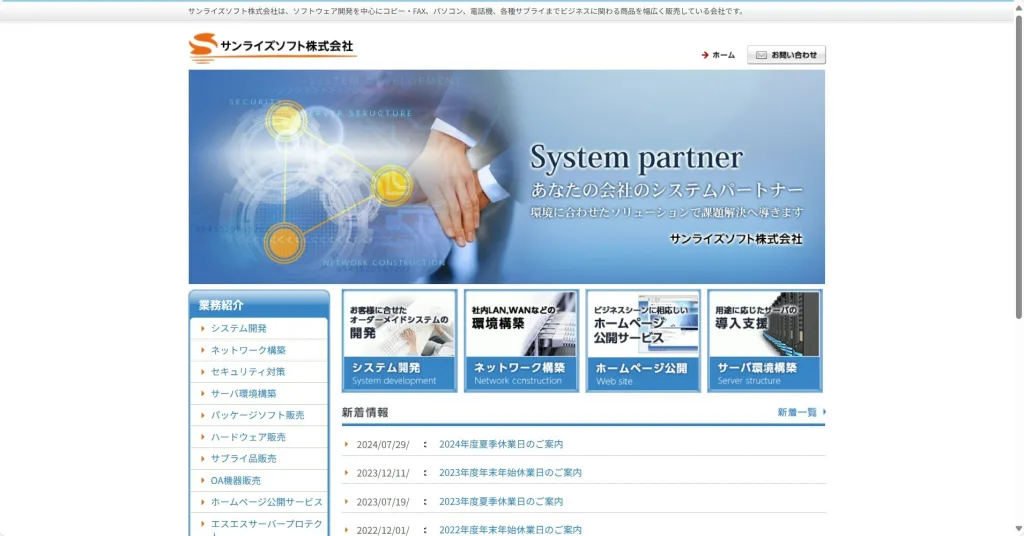
Task: Click the red arrow icon next to ホーム
Action: pos(705,55)
